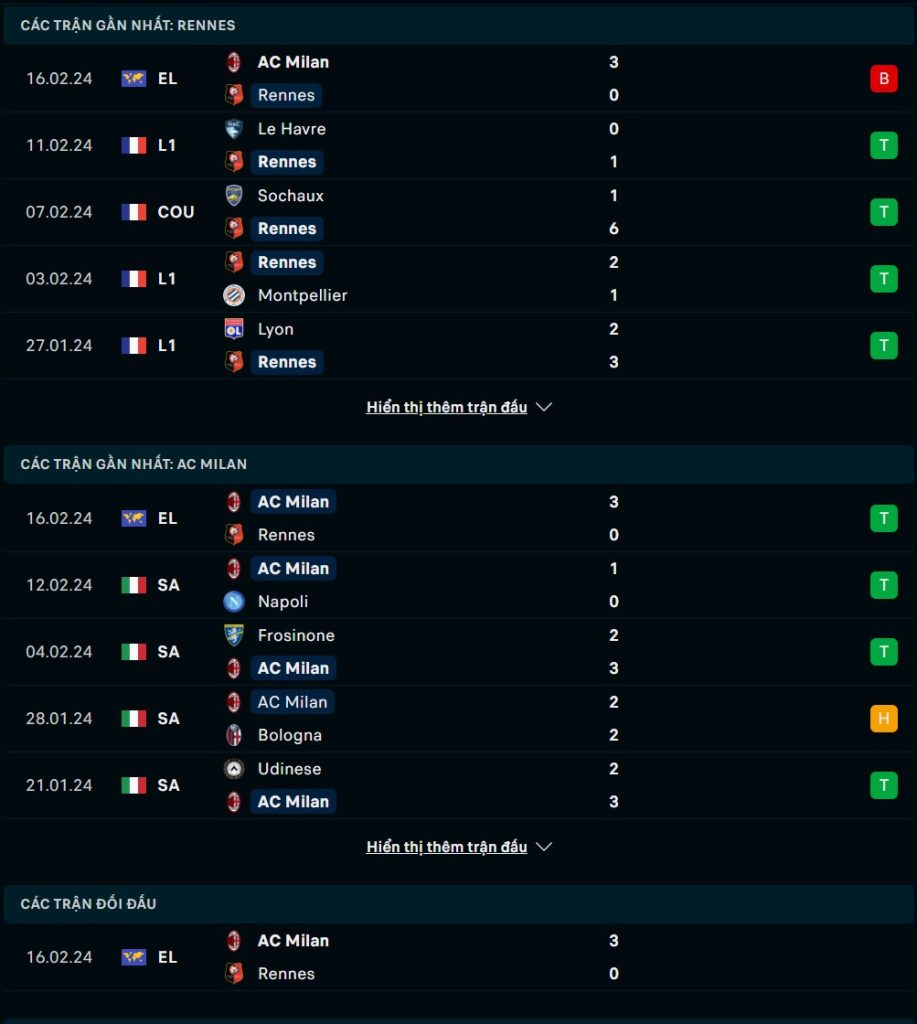Open the 07.02.24 Sochaux vs Rennes match

click(x=458, y=212)
